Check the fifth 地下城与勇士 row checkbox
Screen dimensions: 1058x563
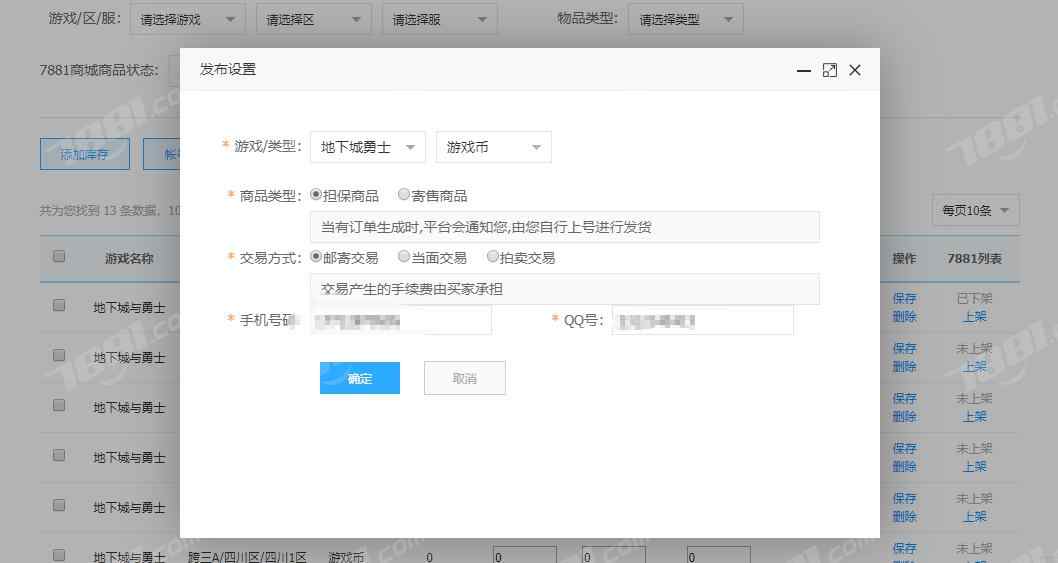(59, 505)
